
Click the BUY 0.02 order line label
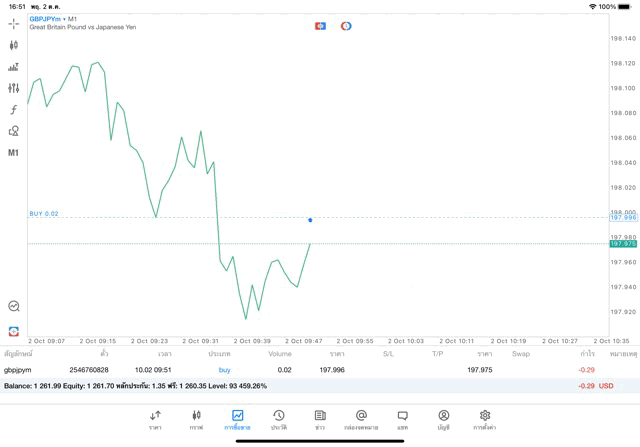coord(44,214)
